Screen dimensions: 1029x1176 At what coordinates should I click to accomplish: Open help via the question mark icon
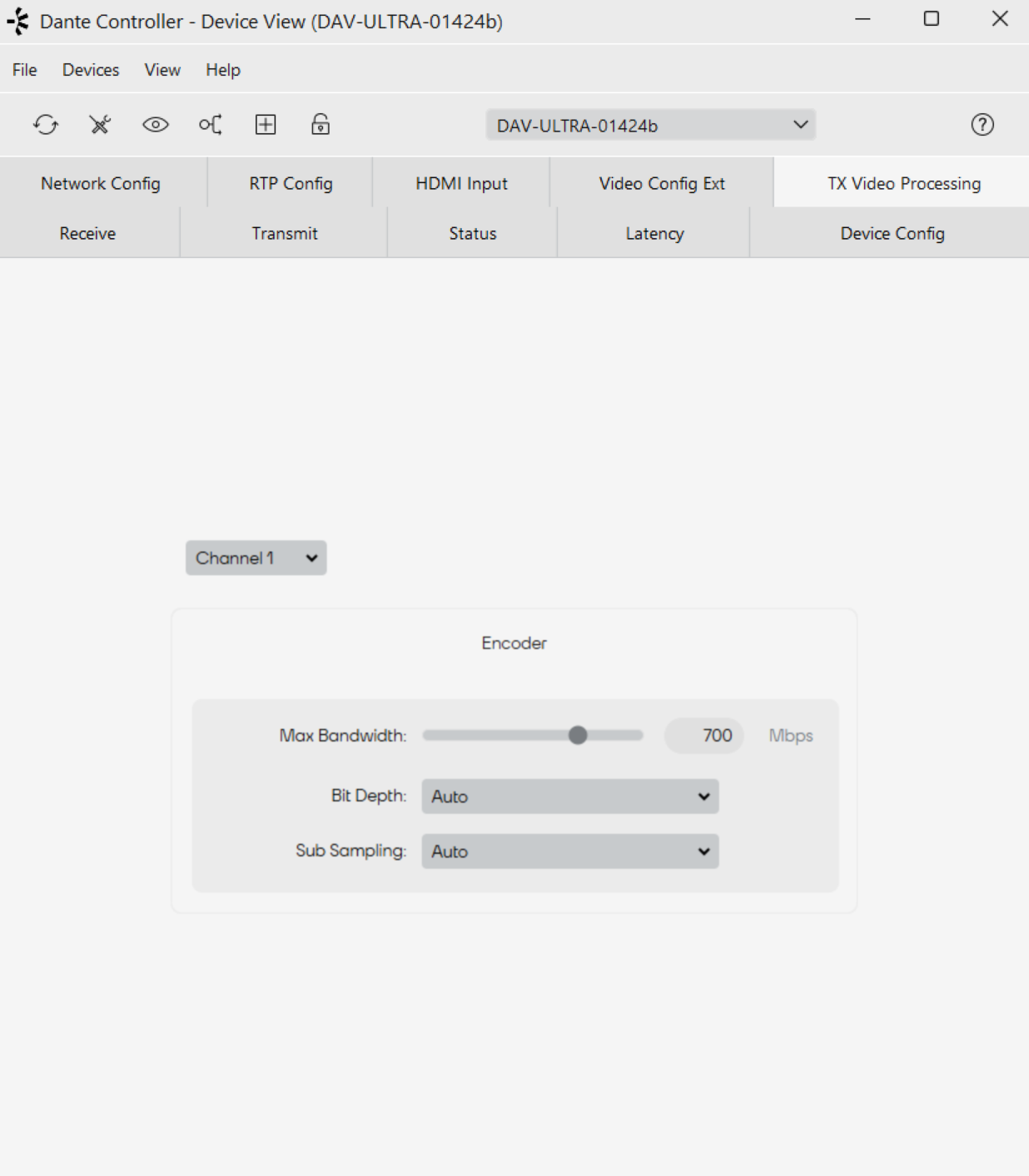click(982, 125)
